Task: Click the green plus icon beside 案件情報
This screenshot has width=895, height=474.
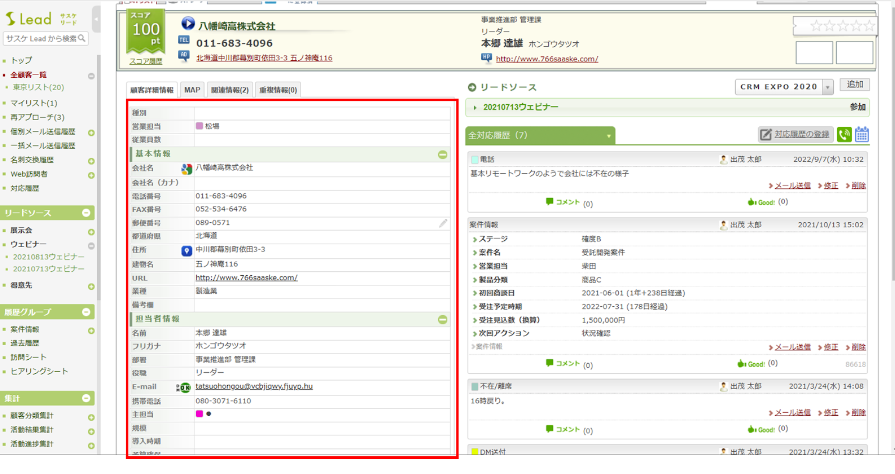Action: [91, 329]
